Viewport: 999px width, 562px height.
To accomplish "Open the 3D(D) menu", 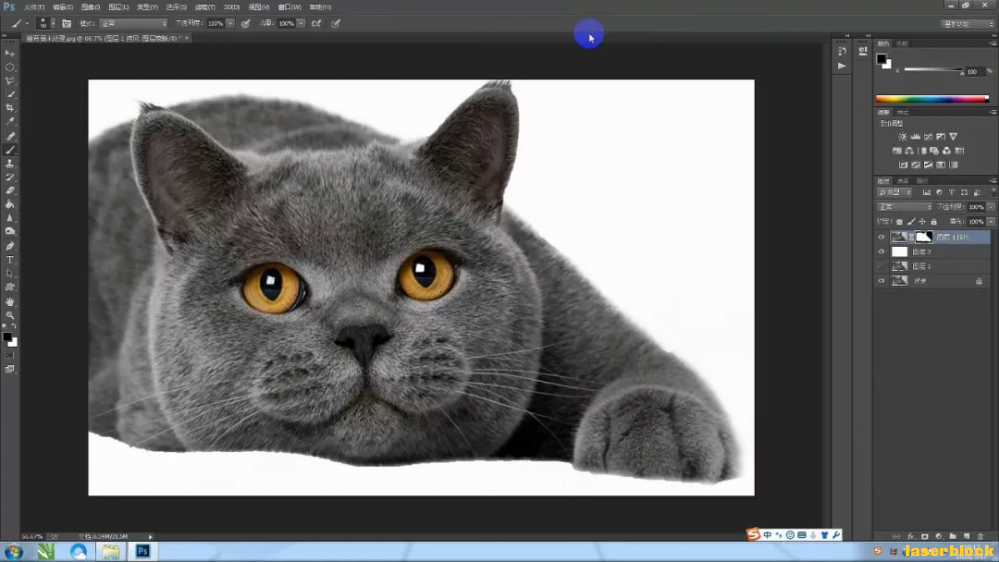I will 232,7.
